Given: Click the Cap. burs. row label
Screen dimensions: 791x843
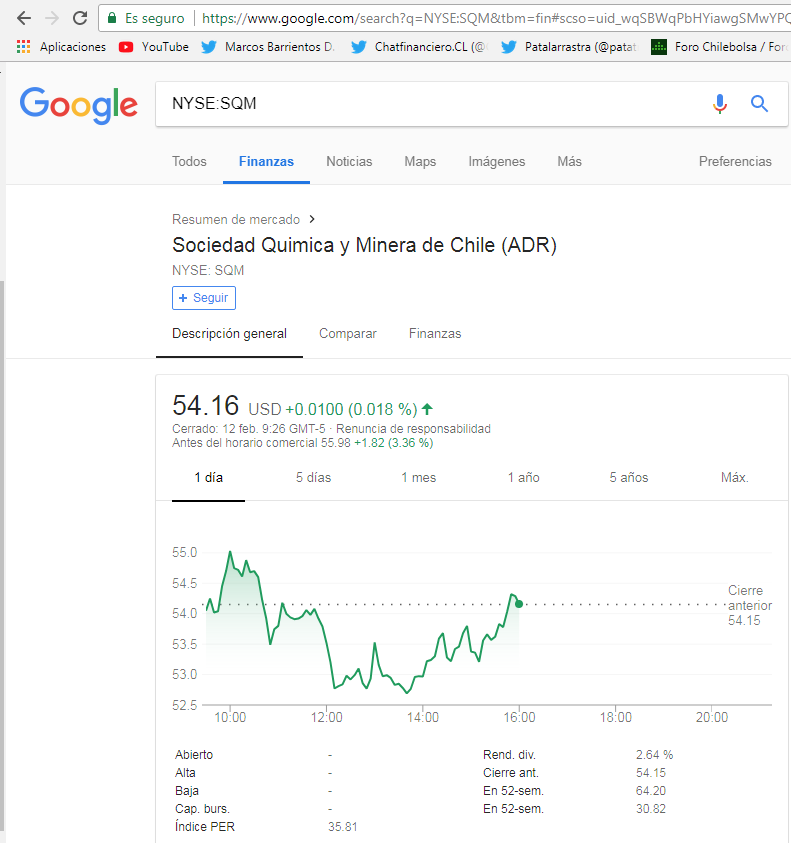Looking at the screenshot, I should click(x=202, y=809).
